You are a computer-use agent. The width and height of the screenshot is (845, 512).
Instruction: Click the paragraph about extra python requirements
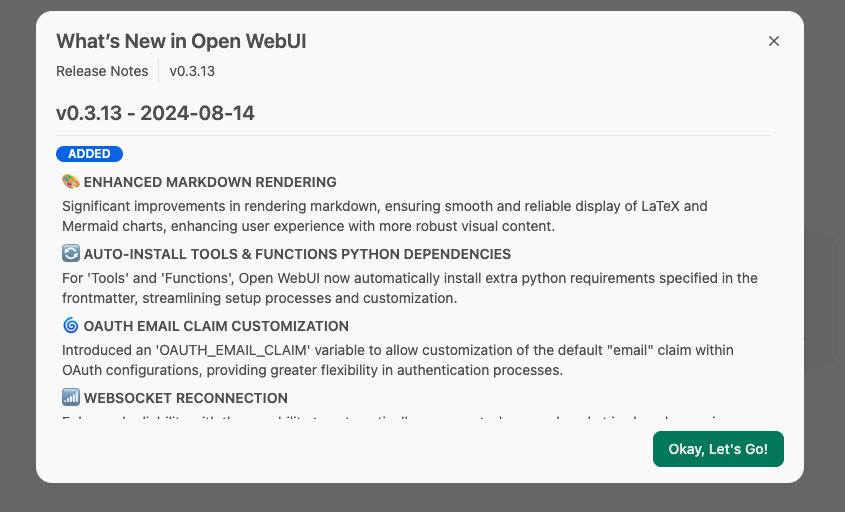(409, 288)
